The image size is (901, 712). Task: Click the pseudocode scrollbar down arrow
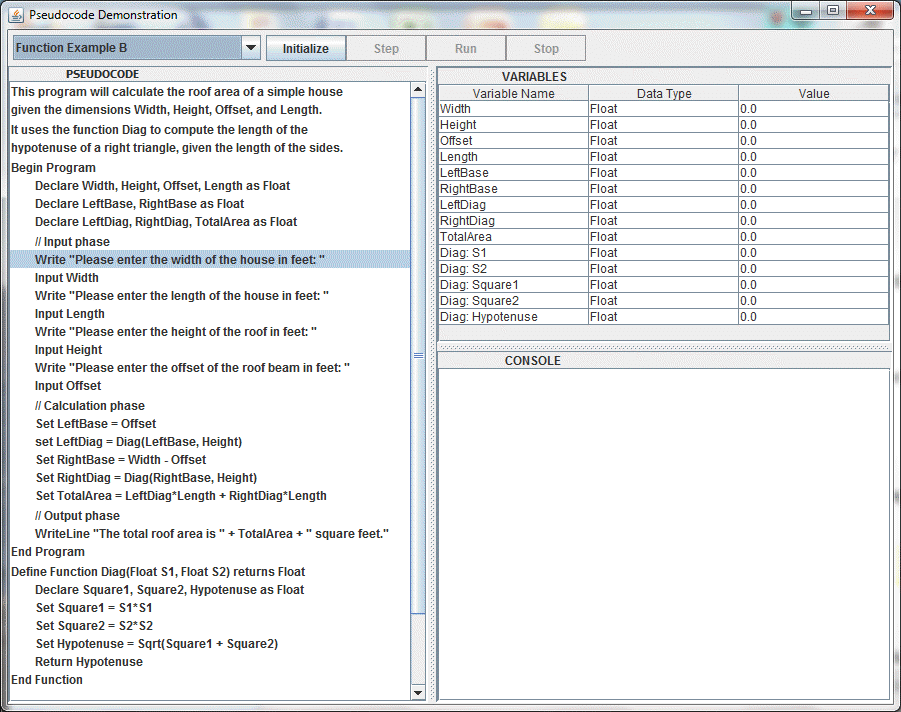coord(418,692)
